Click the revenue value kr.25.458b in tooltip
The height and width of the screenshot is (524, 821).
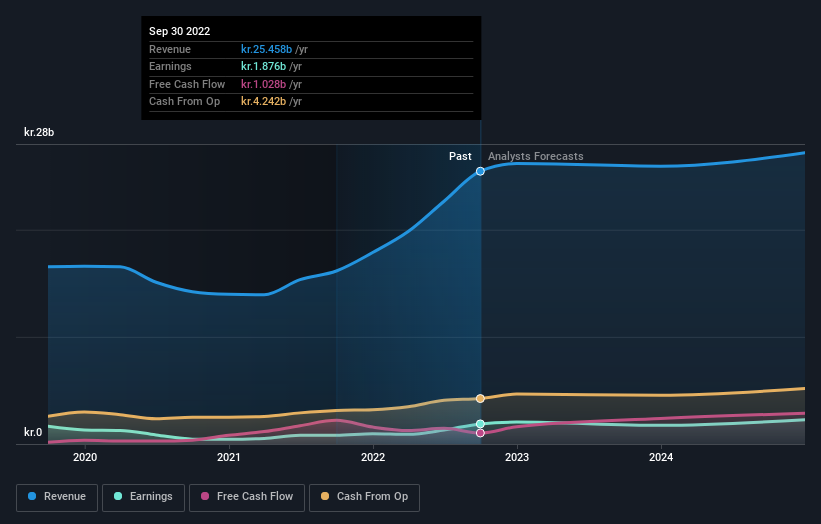[266, 49]
